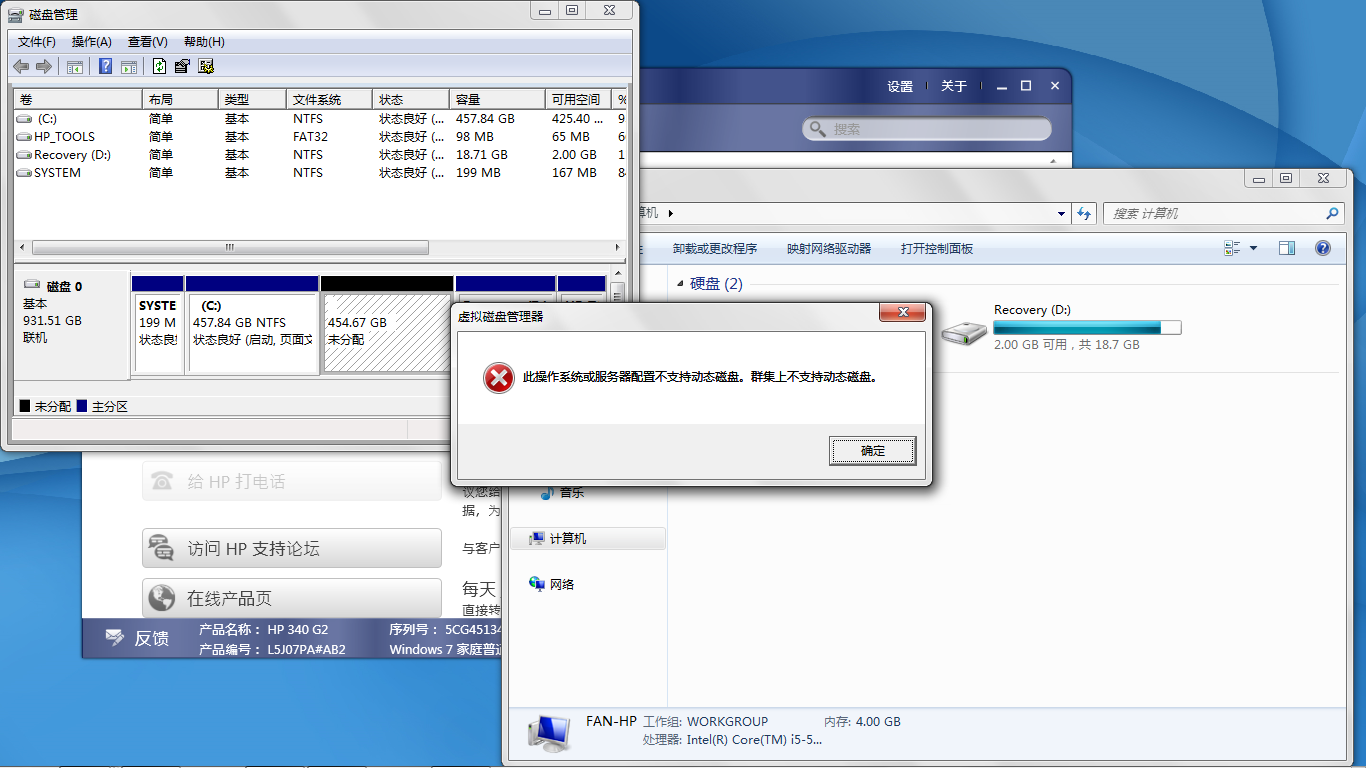Image resolution: width=1366 pixels, height=768 pixels.
Task: Click 访问 HP 支持论坛 button
Action: (x=292, y=548)
